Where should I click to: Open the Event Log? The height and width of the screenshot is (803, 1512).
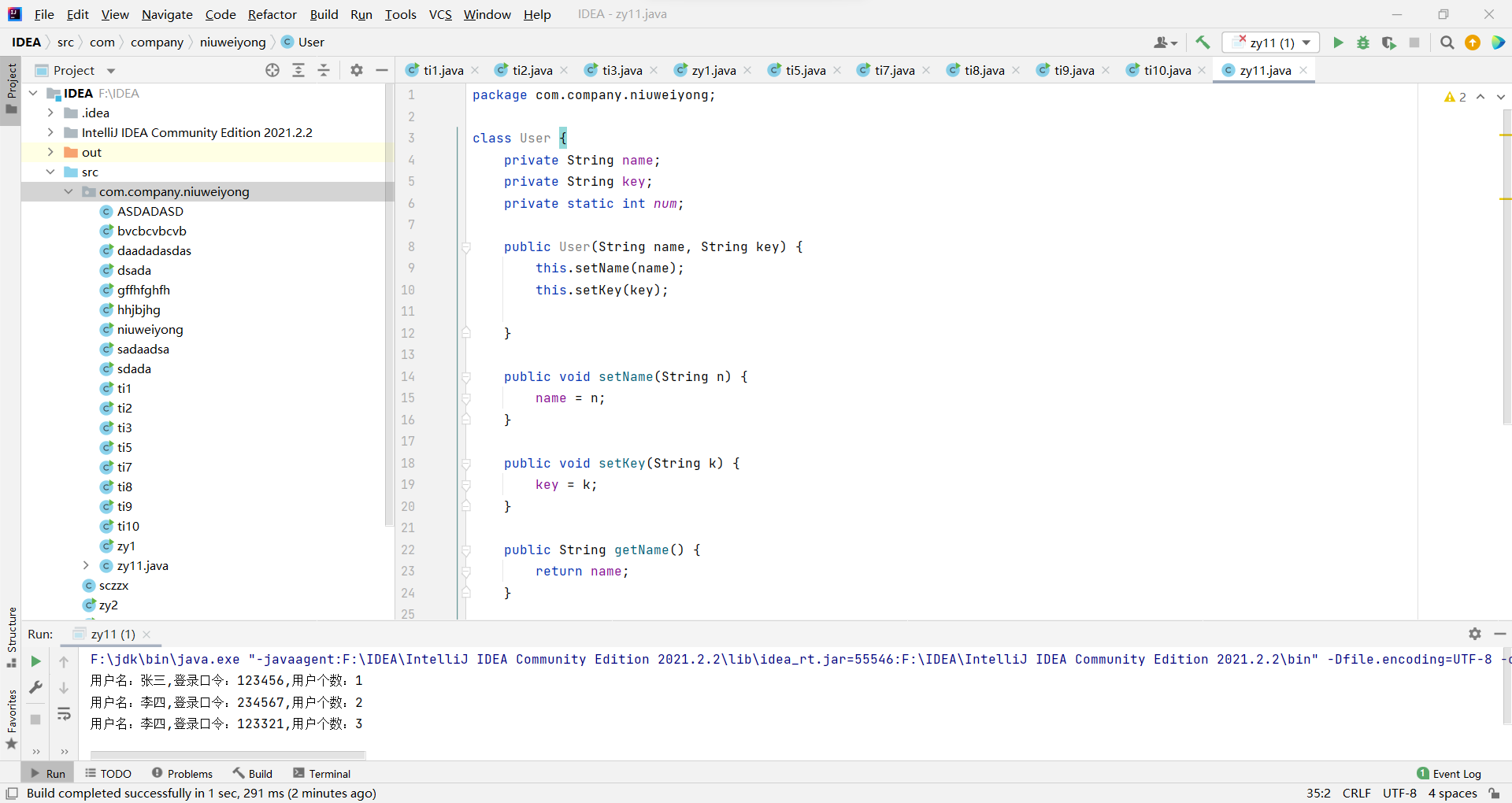[1449, 774]
